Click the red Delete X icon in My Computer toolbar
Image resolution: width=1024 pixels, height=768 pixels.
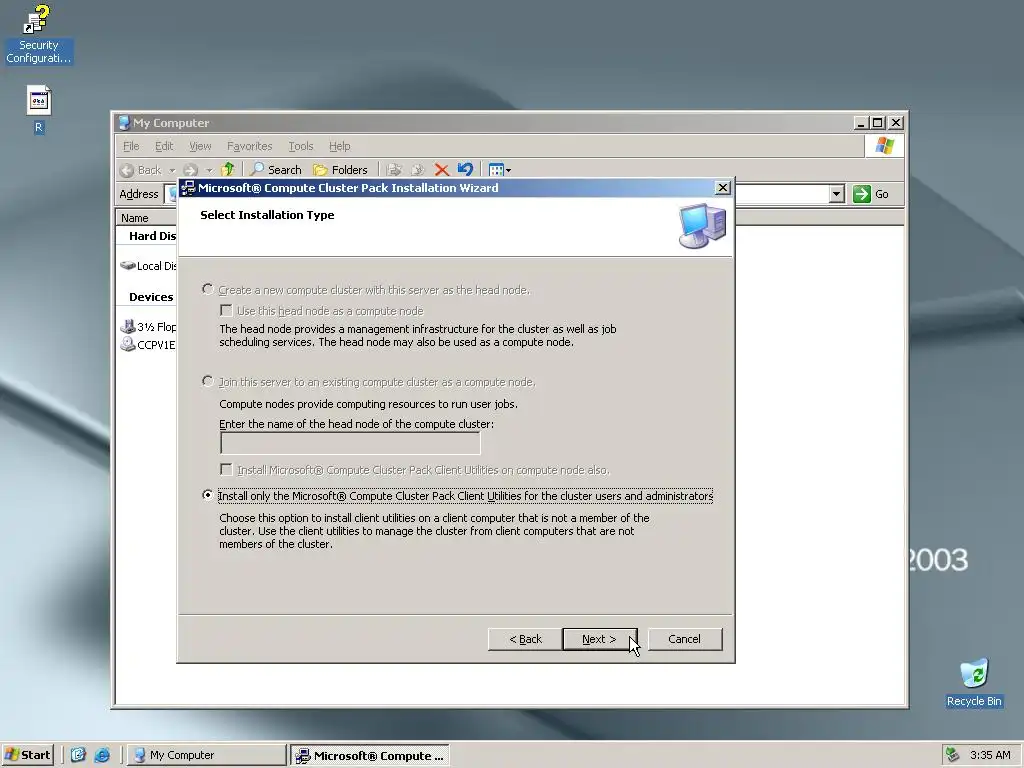(x=441, y=170)
